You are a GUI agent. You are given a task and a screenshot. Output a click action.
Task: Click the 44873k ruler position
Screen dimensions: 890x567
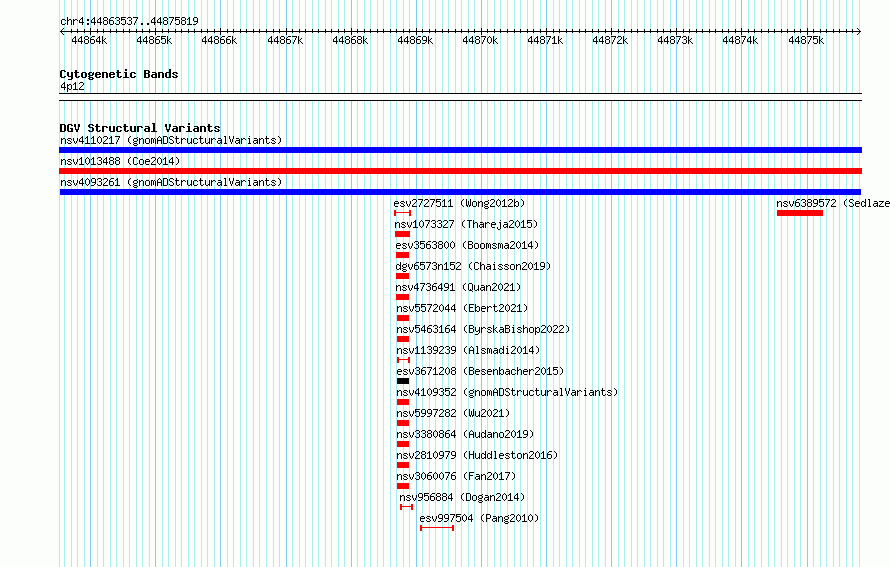(675, 40)
